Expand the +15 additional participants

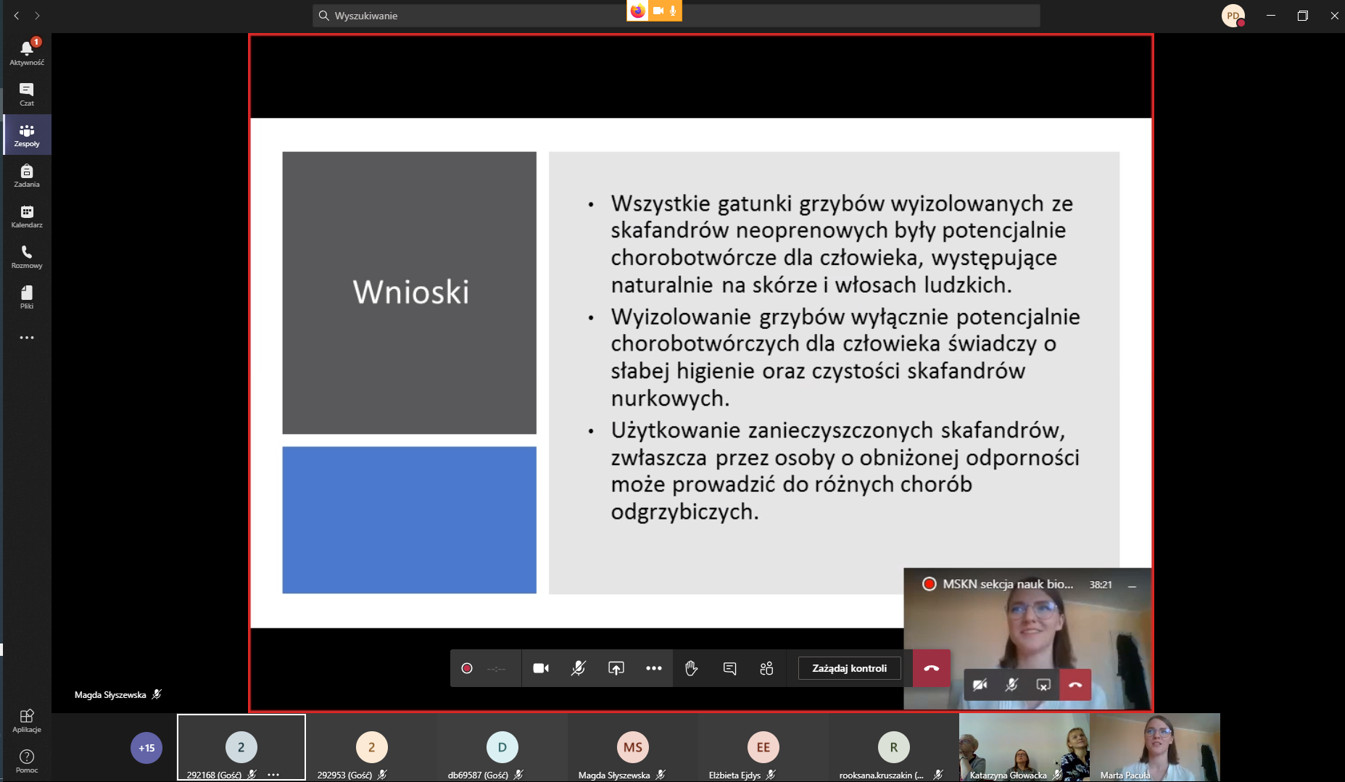click(147, 747)
